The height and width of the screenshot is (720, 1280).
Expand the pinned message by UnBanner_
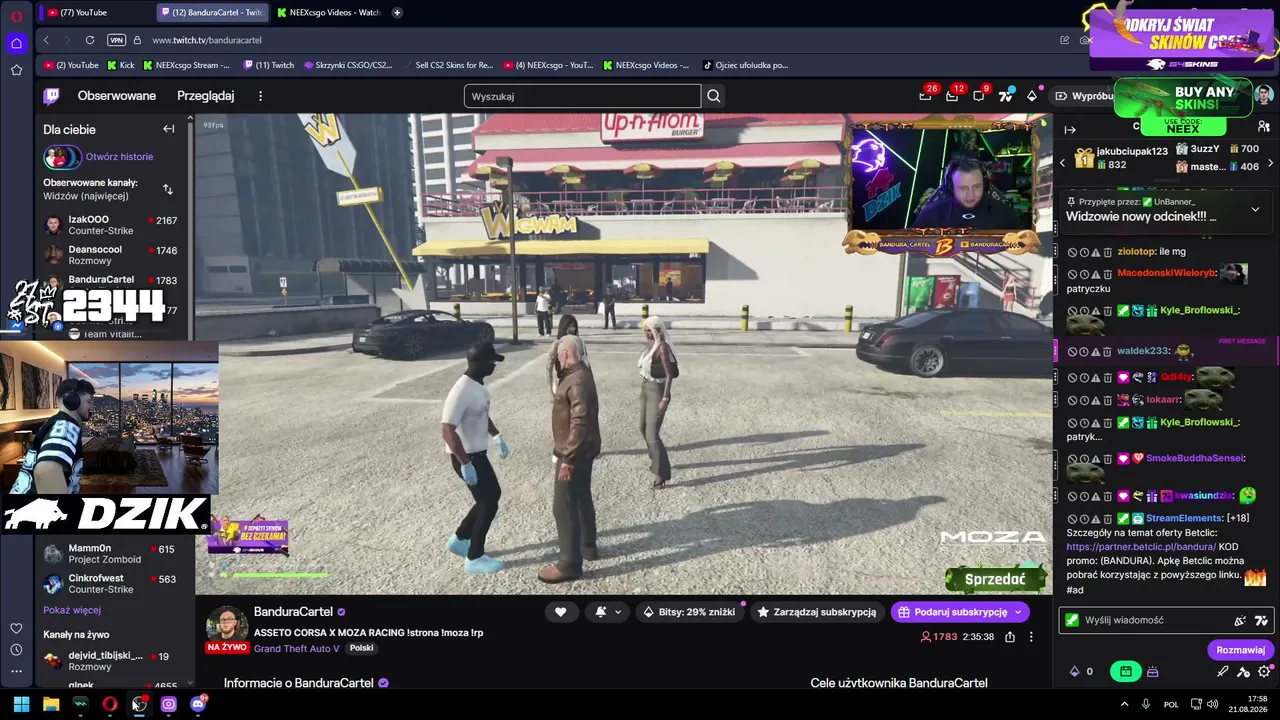coord(1255,209)
